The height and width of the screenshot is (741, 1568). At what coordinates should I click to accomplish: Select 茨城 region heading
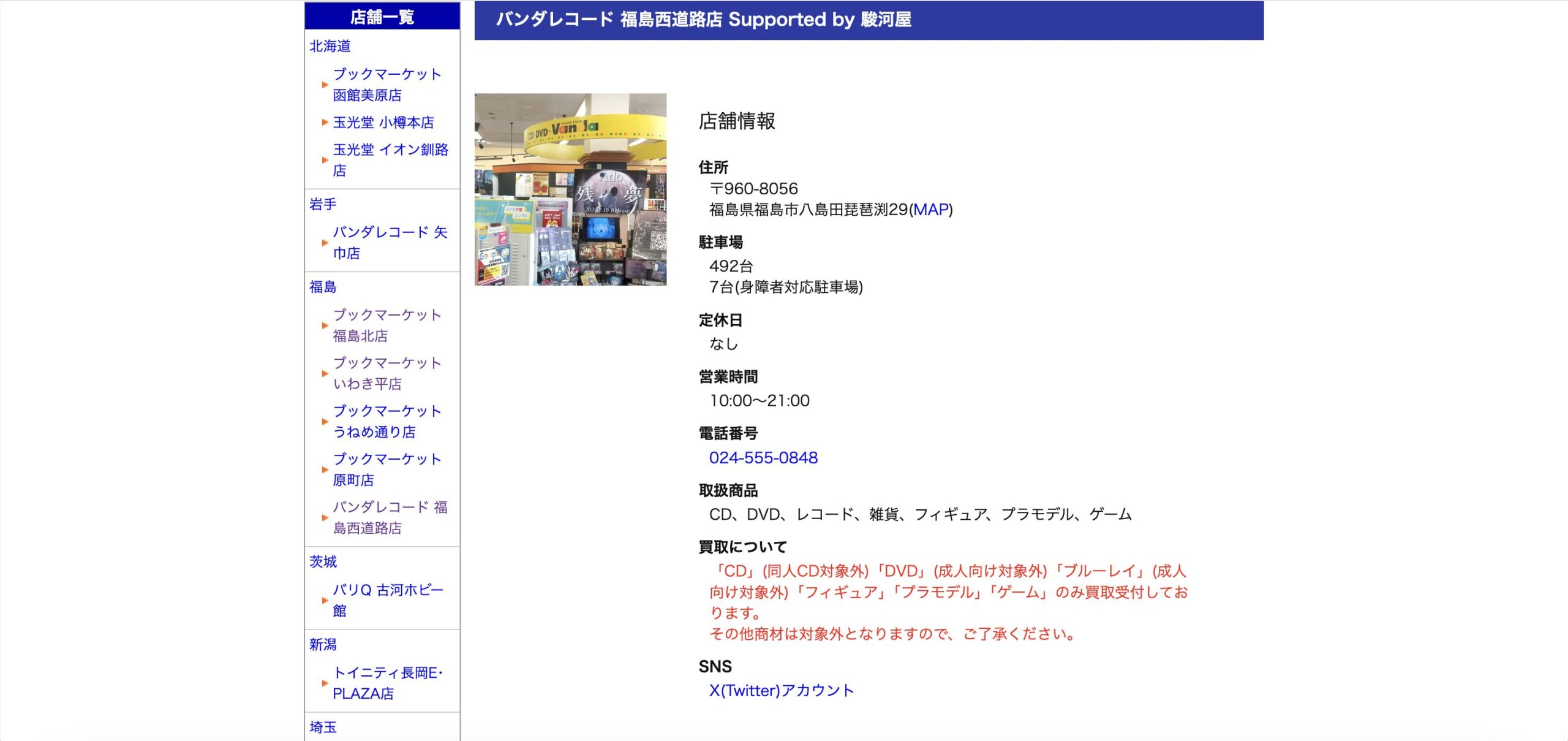pos(323,561)
